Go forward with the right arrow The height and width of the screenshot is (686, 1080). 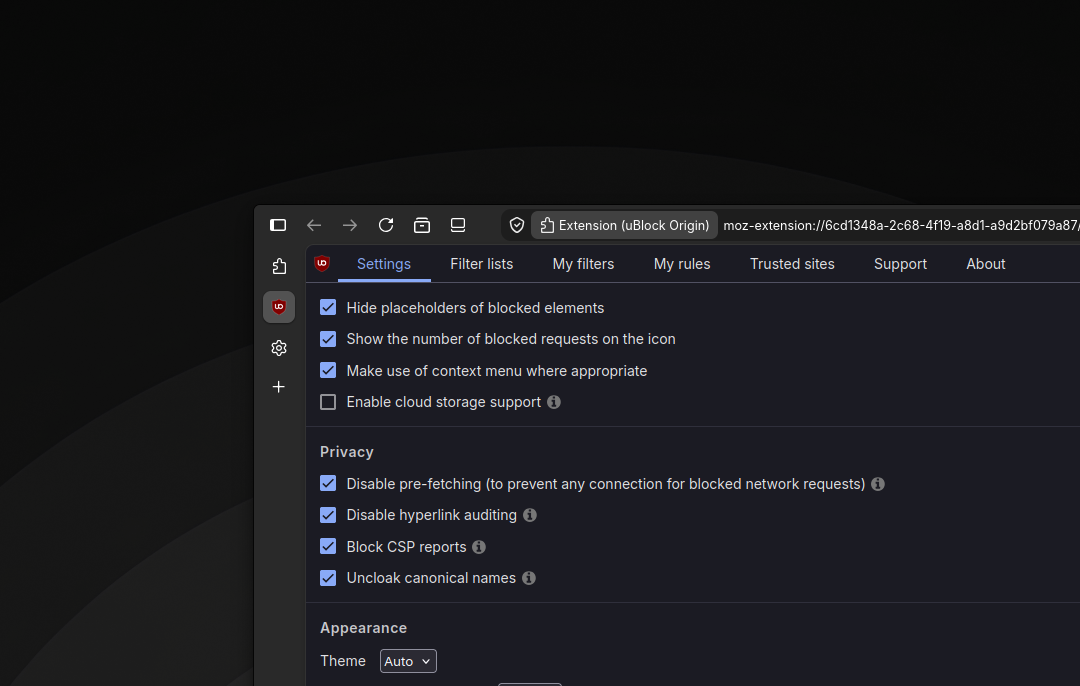tap(350, 225)
